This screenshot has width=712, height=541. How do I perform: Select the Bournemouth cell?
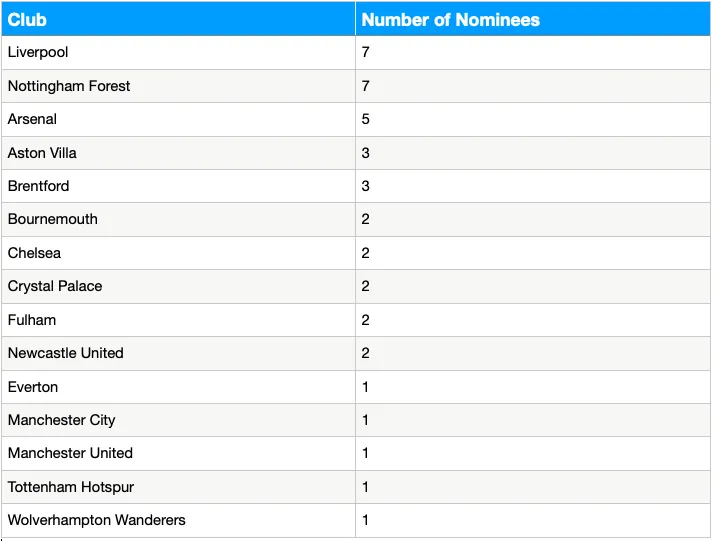[x=52, y=219]
